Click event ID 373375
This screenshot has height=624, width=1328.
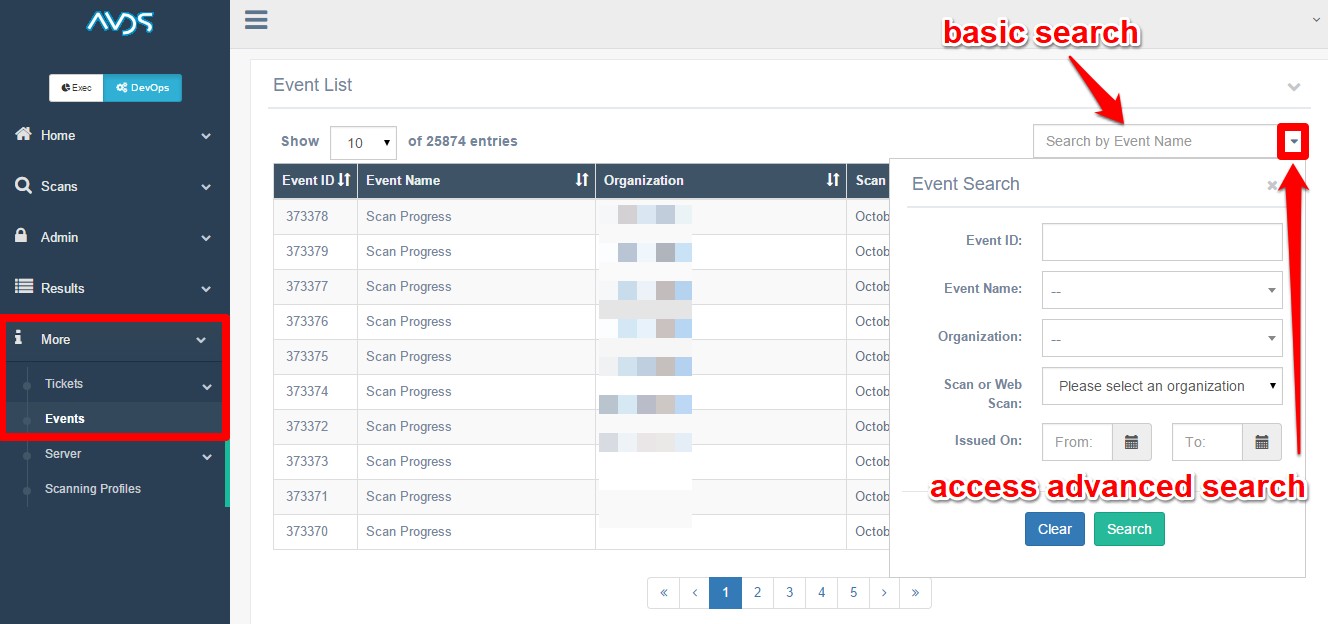[307, 356]
